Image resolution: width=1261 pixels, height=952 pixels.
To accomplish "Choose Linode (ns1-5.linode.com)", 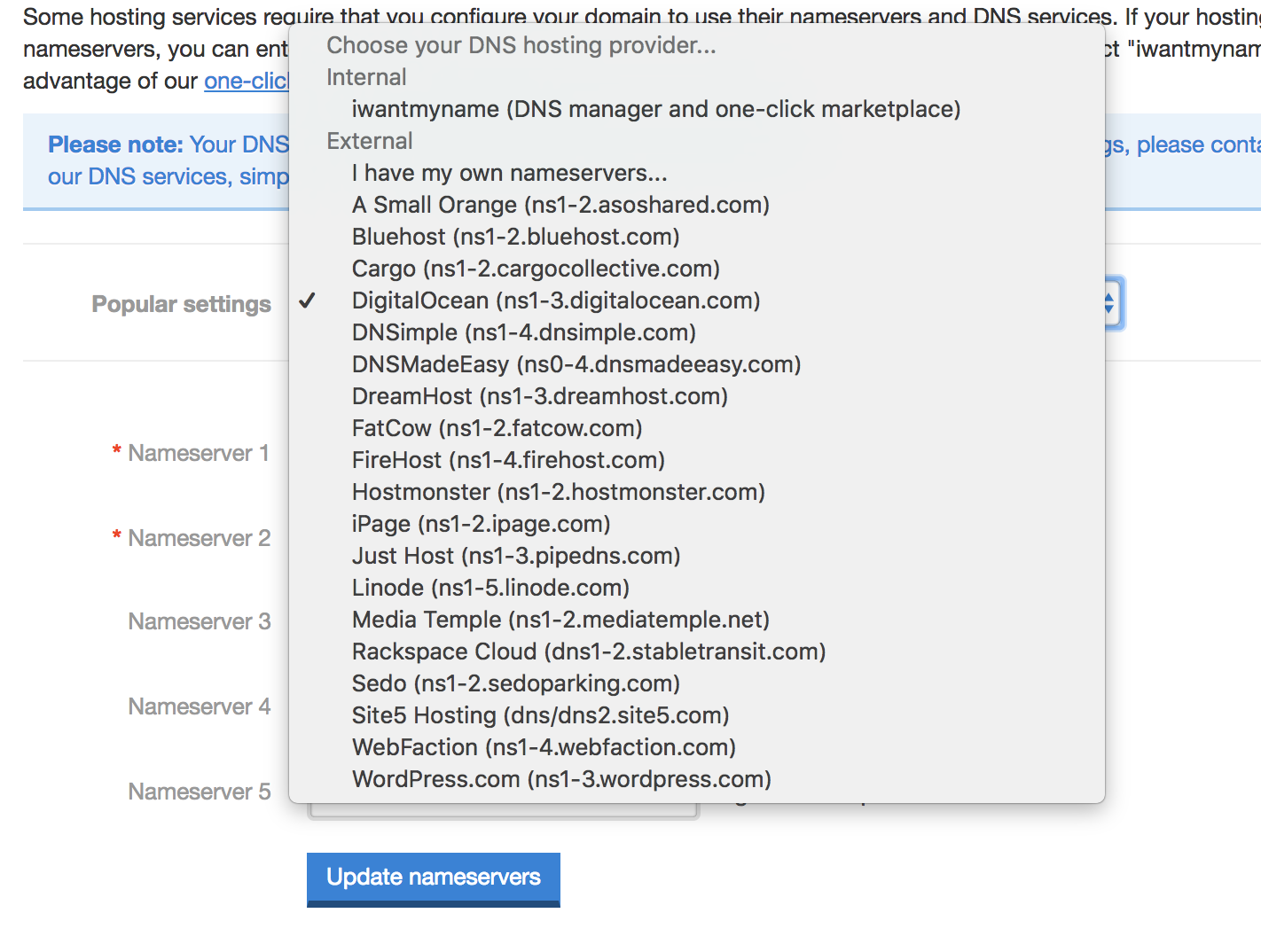I will 697,588.
